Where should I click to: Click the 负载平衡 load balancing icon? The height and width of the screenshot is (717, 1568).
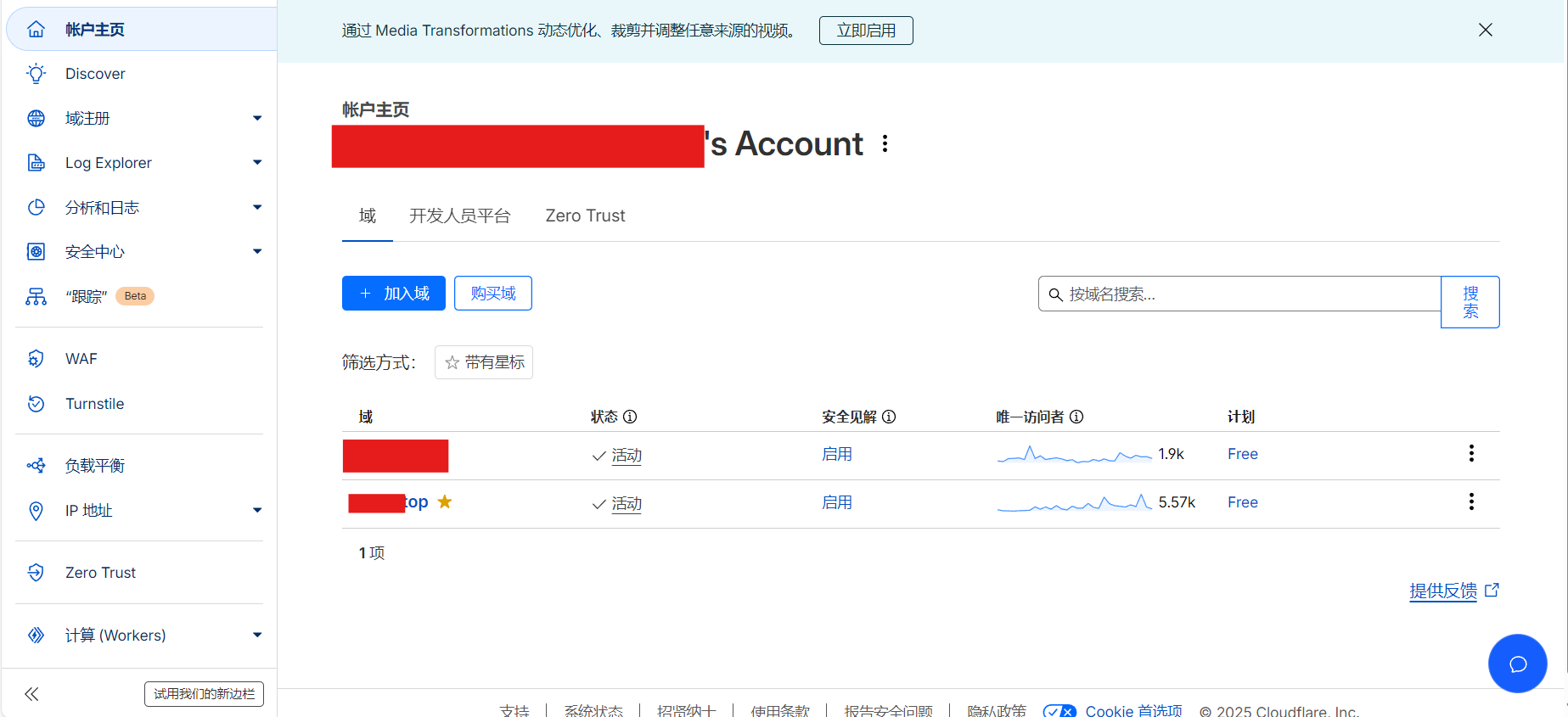tap(36, 466)
